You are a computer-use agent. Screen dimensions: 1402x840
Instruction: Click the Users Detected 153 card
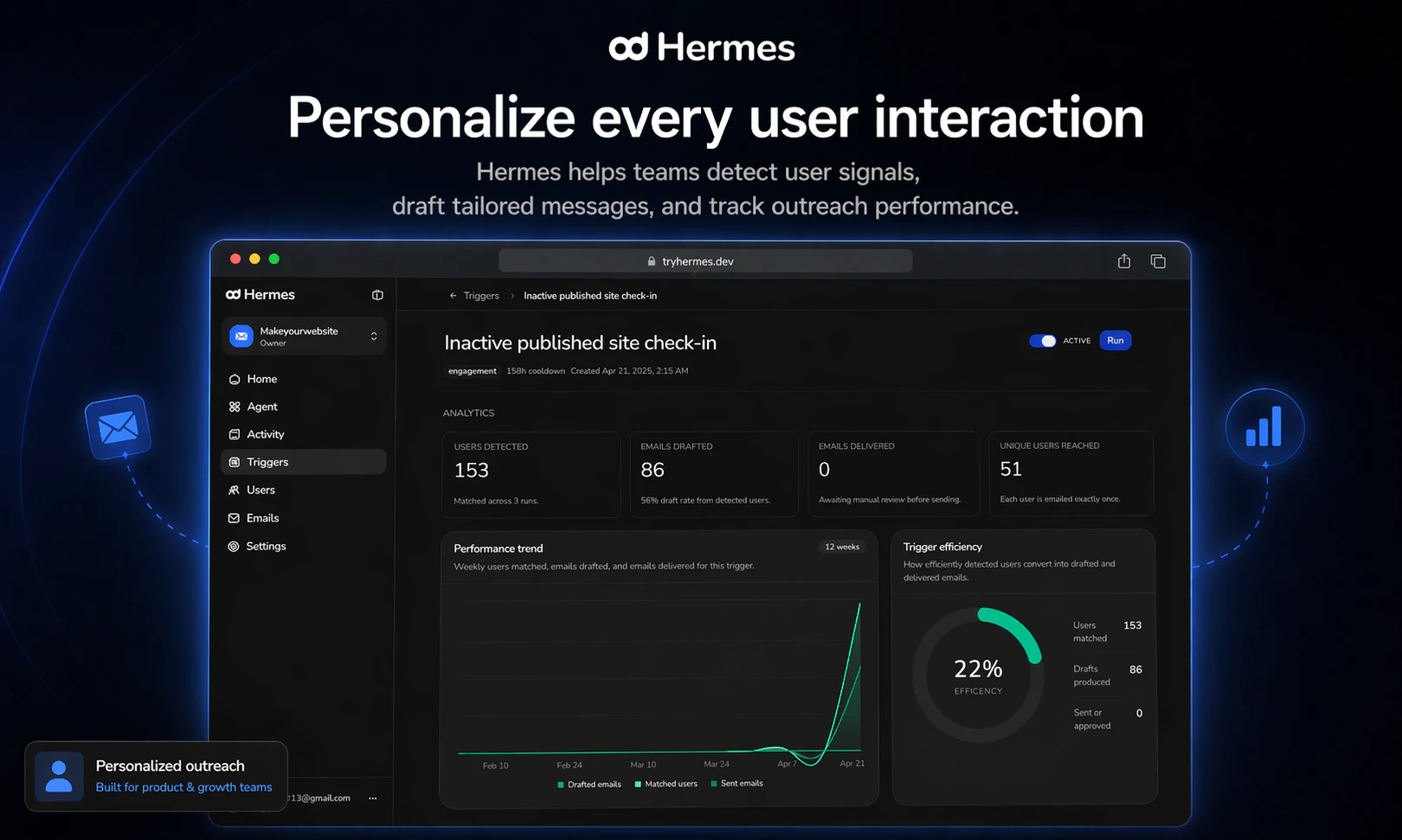pos(531,474)
